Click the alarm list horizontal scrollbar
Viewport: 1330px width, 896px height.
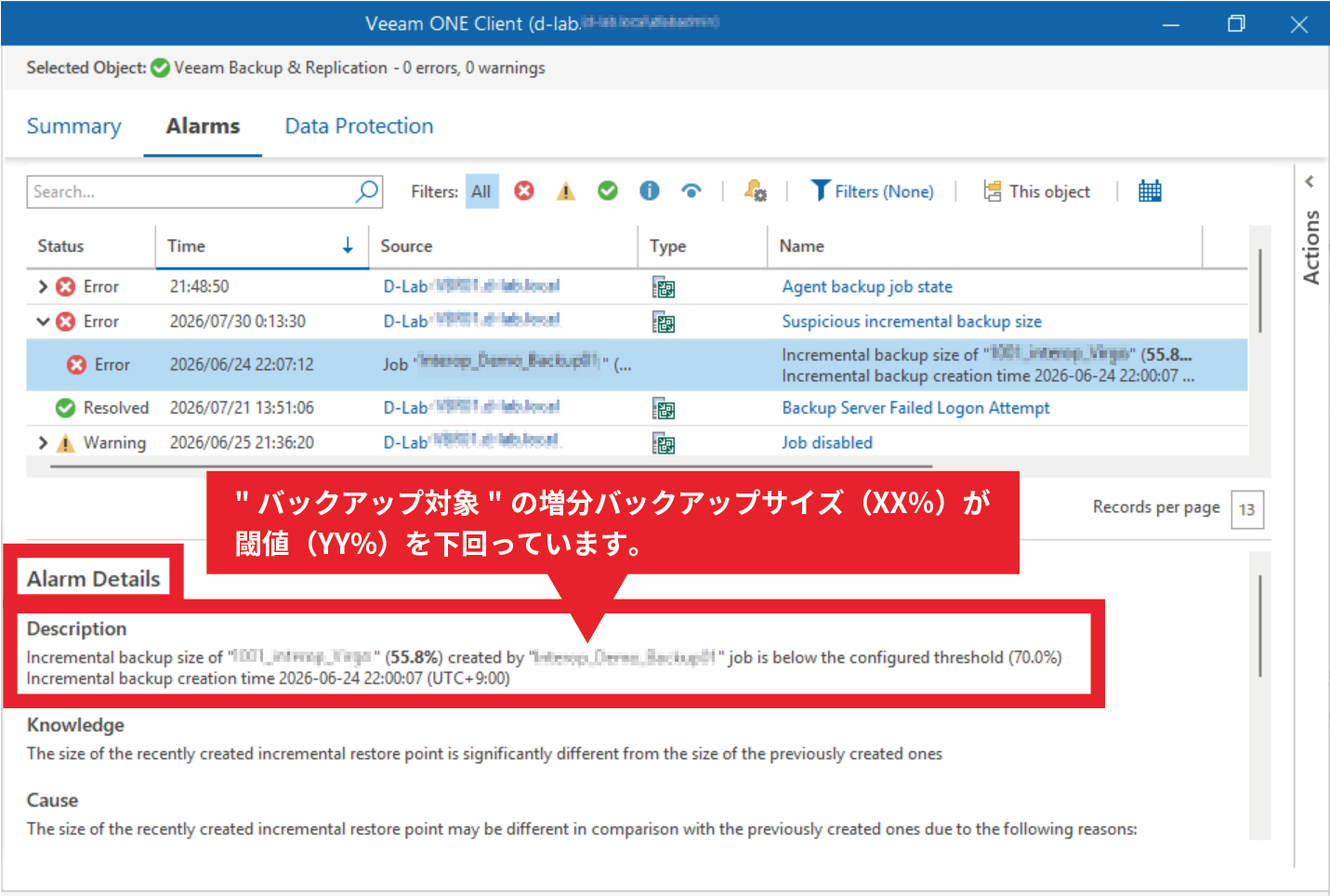(491, 467)
